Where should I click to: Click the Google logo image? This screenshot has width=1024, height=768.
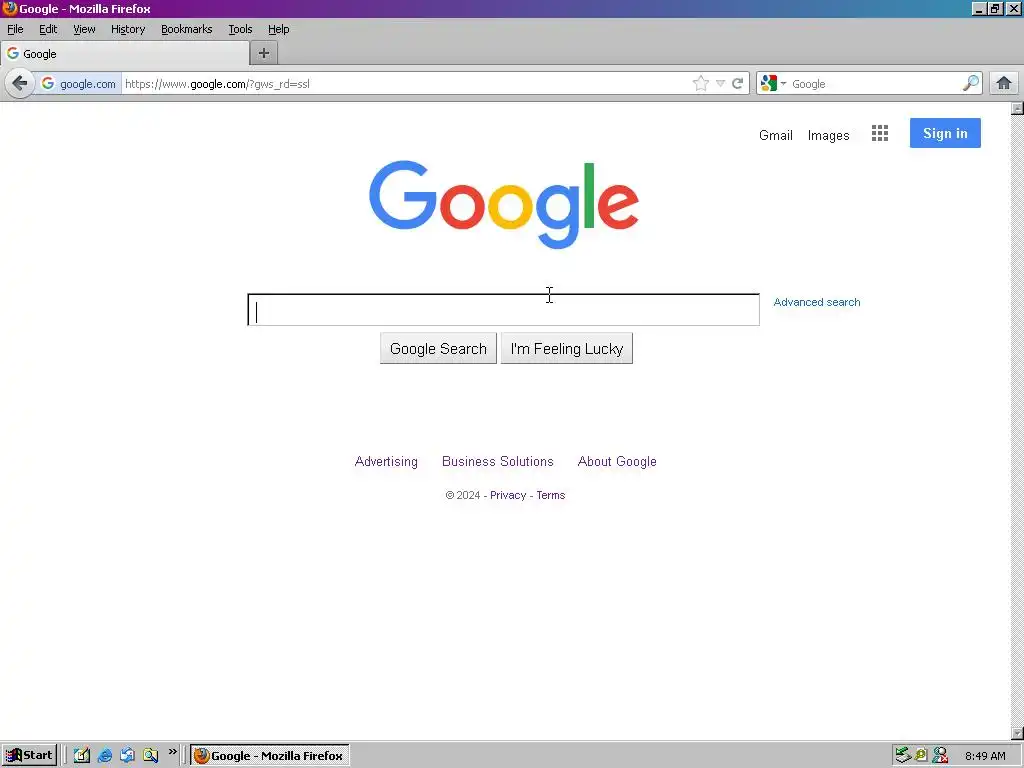tap(504, 204)
